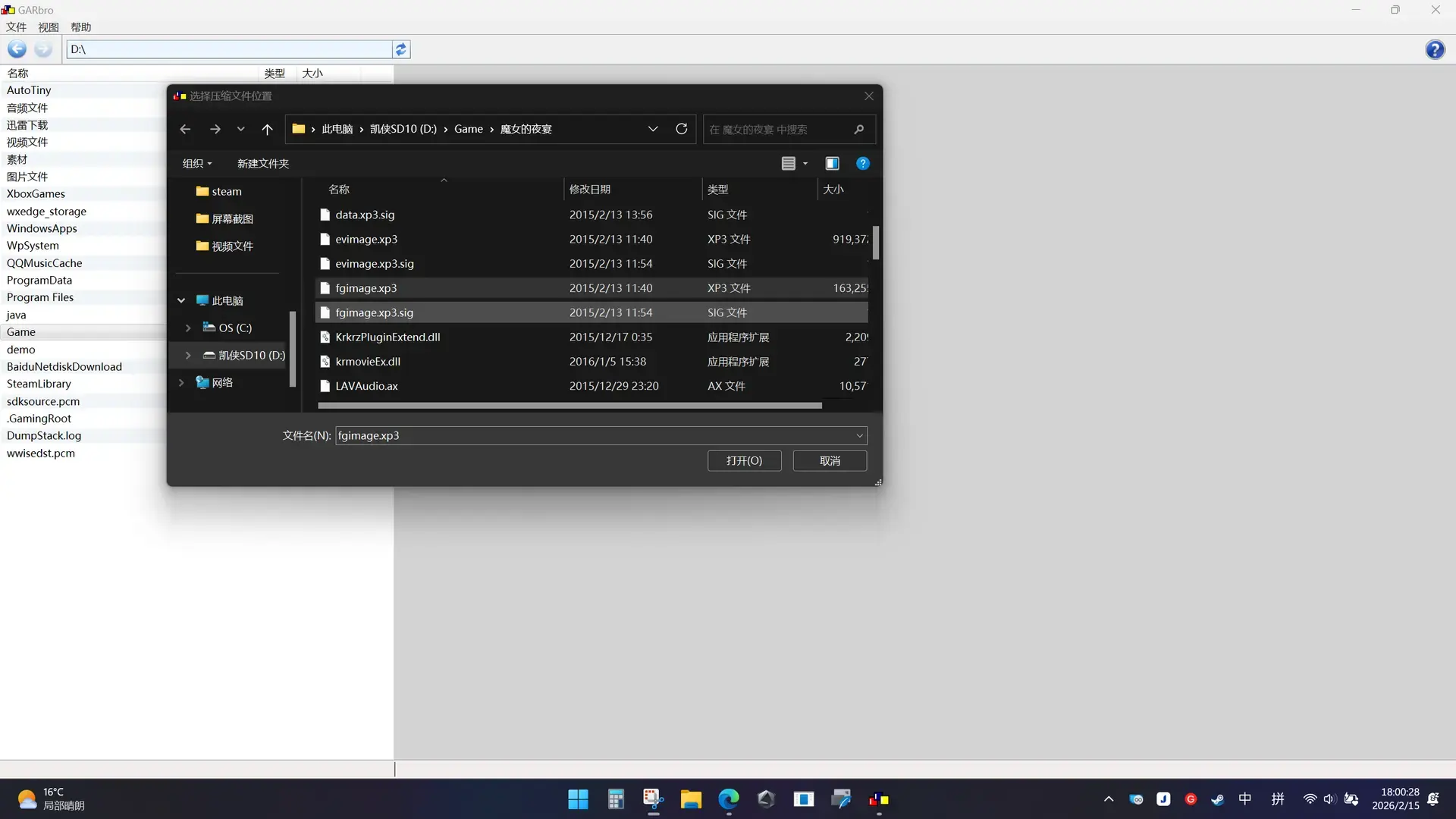1456x819 pixels.
Task: Click GARbro path input field
Action: [x=229, y=49]
